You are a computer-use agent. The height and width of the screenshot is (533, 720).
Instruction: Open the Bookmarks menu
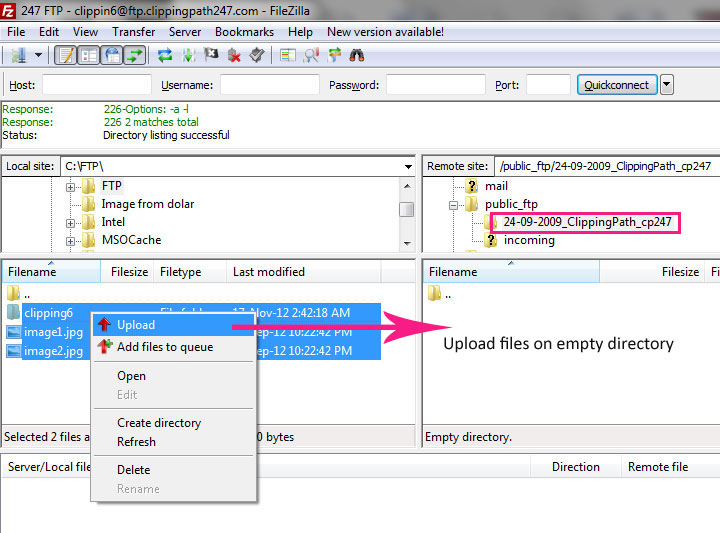(x=244, y=32)
